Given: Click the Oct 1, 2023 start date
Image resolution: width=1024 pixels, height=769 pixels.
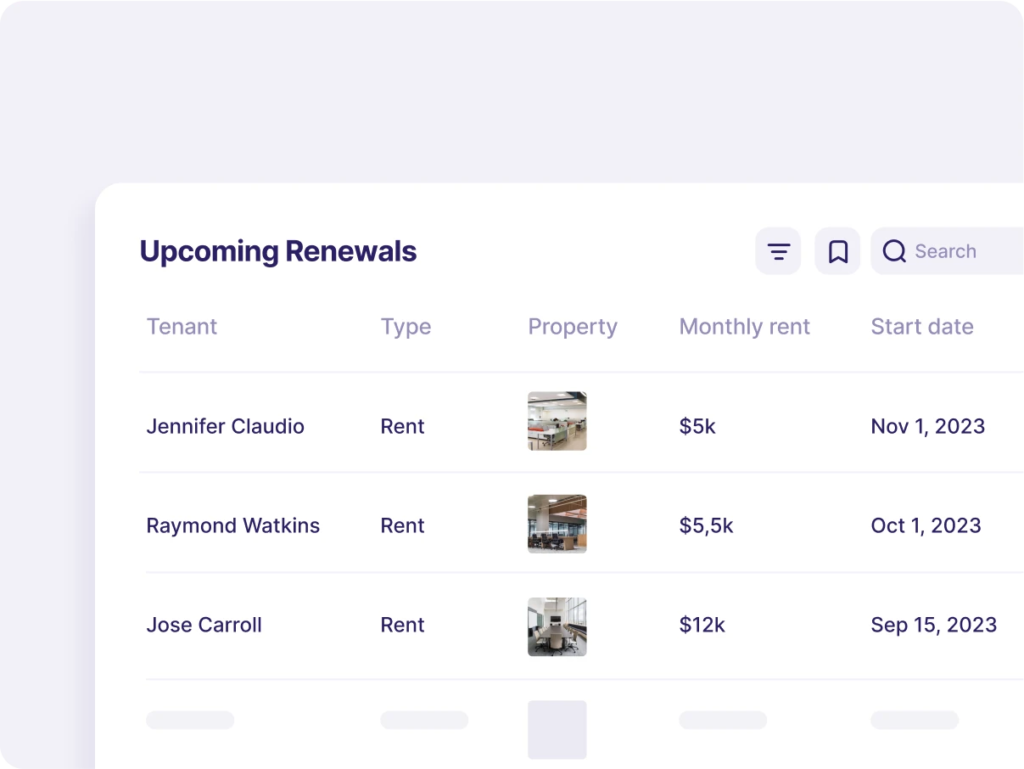Looking at the screenshot, I should click(x=925, y=526).
